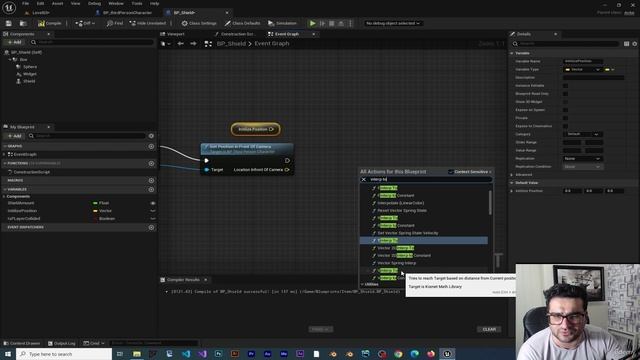Add a new variable with plus icon
The image size is (640, 360).
pos(151,189)
